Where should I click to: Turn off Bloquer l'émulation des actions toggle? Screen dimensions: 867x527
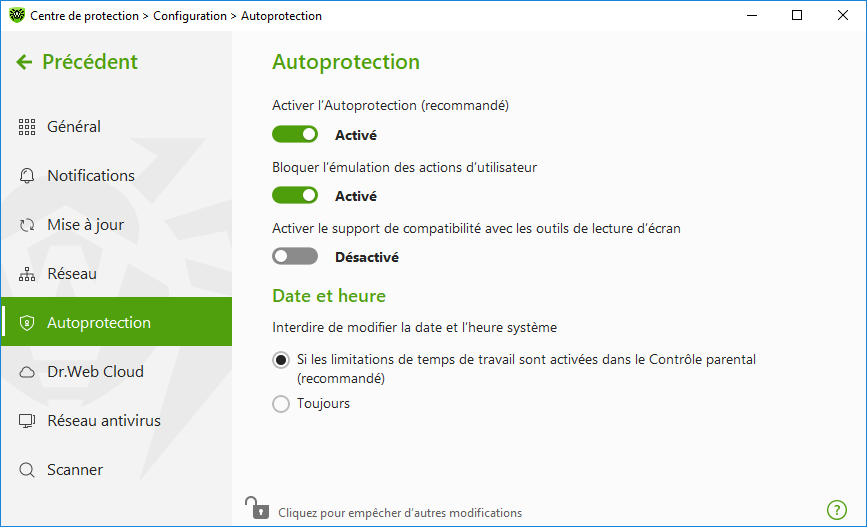(x=295, y=195)
